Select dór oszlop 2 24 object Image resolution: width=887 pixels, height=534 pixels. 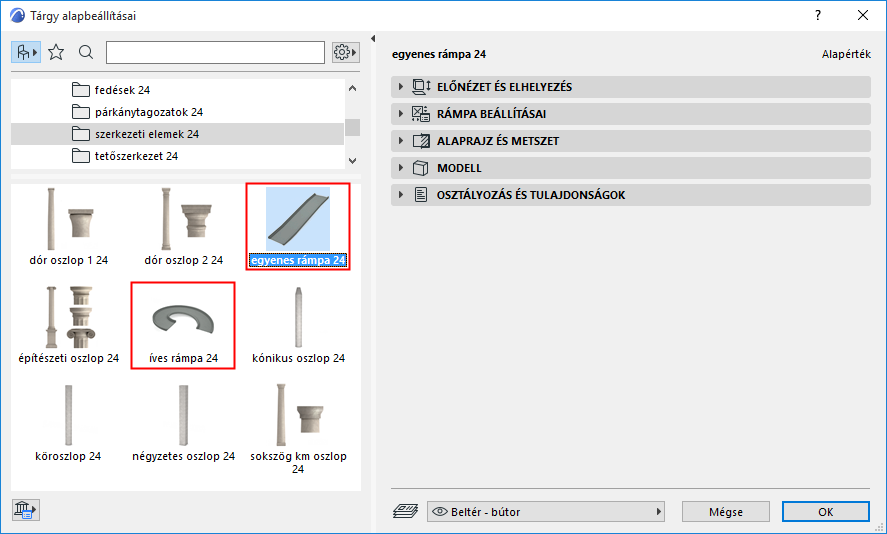(x=183, y=227)
